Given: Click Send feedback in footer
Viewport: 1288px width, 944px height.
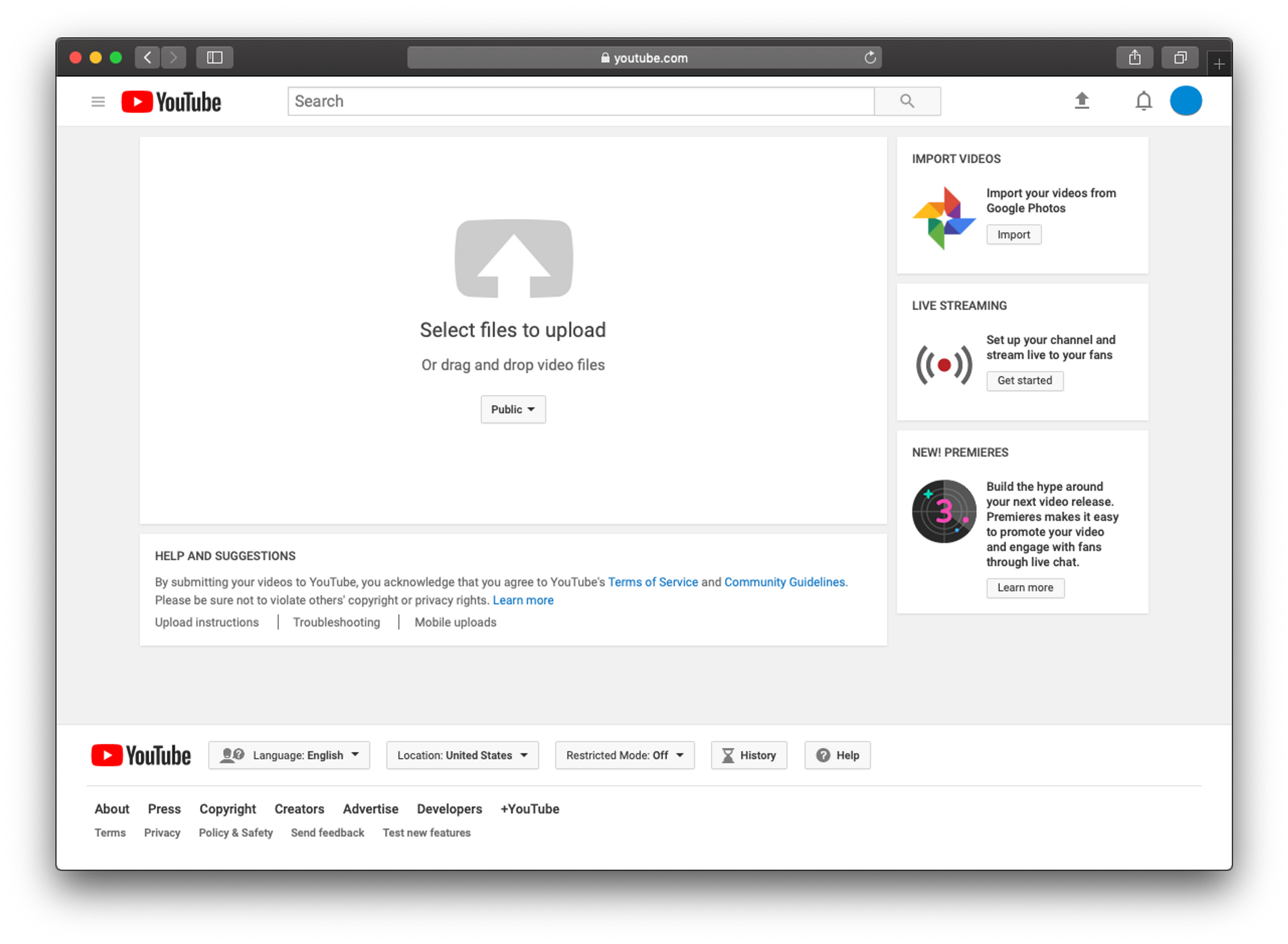Looking at the screenshot, I should pyautogui.click(x=327, y=833).
